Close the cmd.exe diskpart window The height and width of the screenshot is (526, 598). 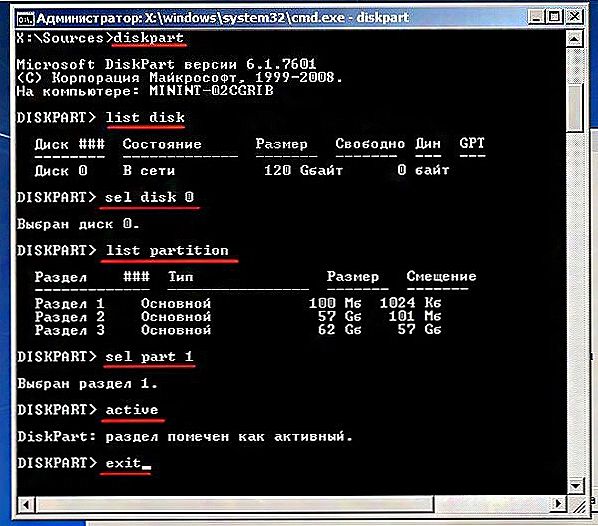pyautogui.click(x=574, y=17)
